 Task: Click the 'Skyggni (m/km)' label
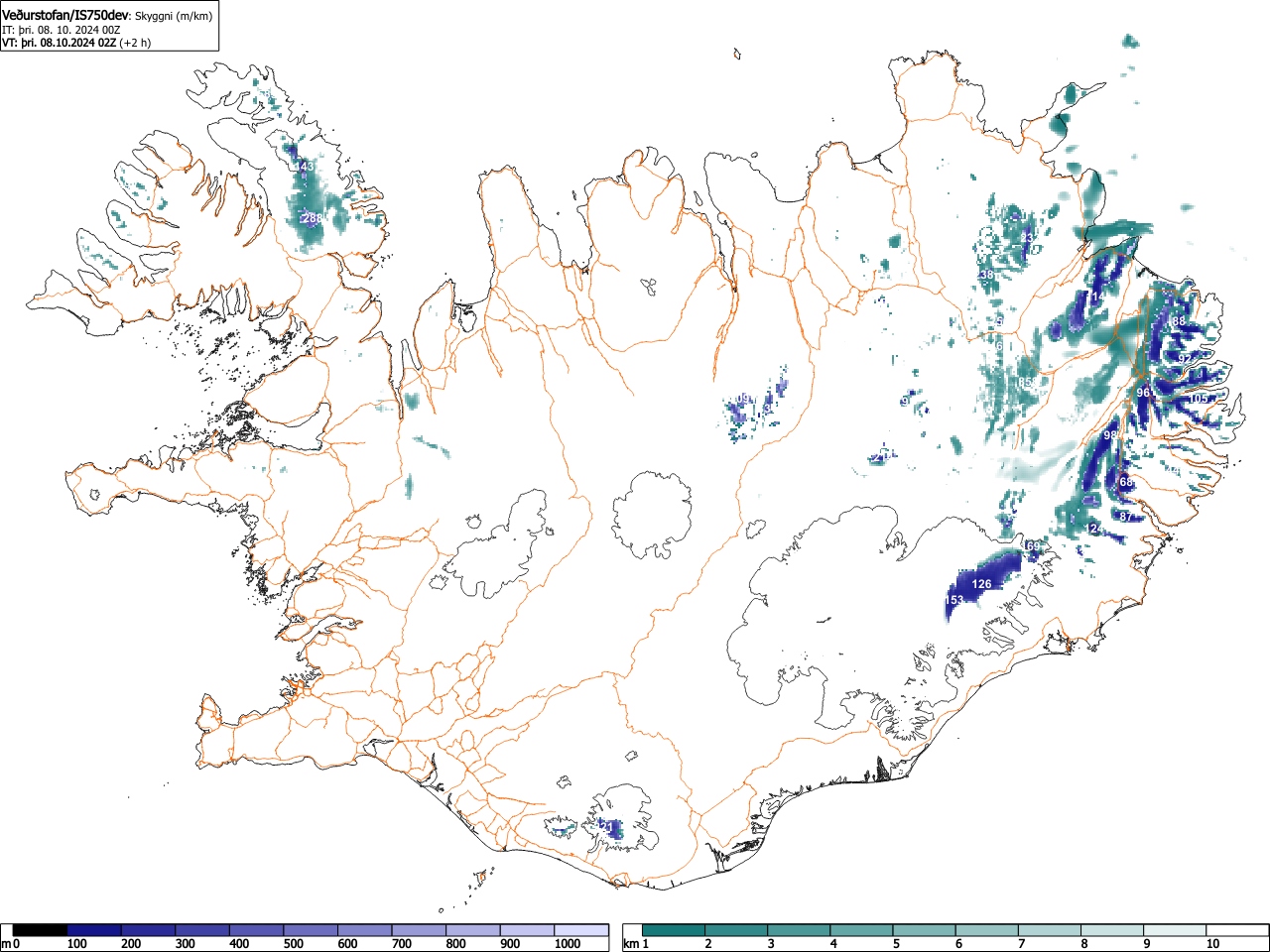click(173, 16)
